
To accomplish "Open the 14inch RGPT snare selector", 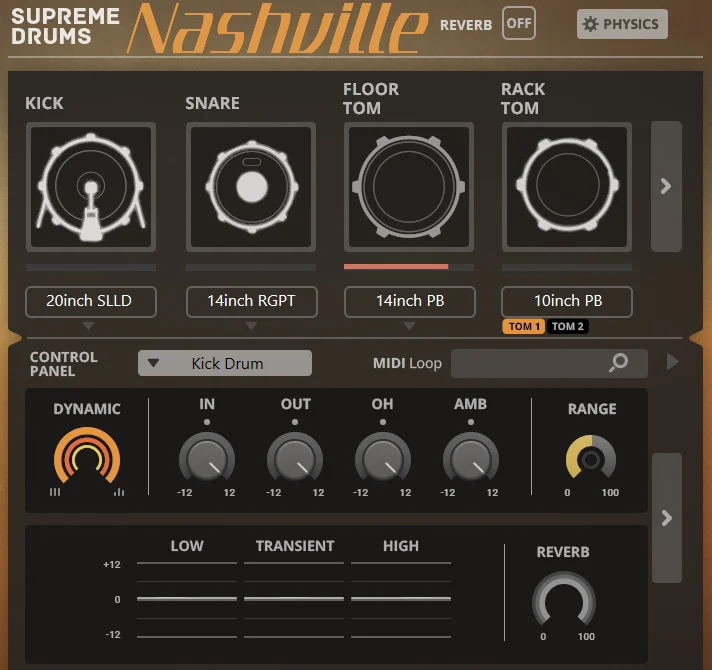I will (x=252, y=301).
